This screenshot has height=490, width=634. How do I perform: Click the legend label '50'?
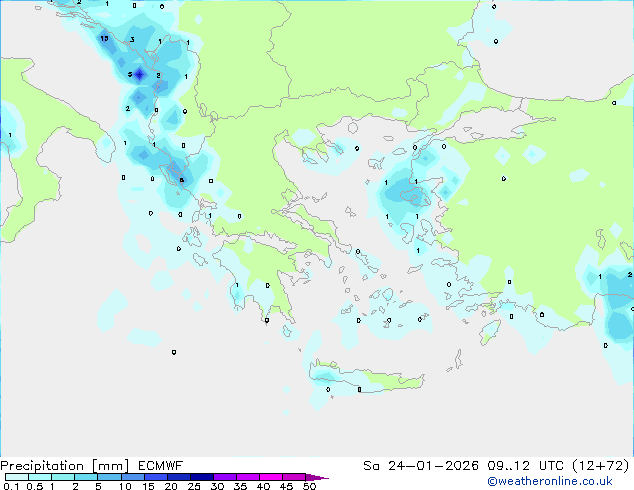pyautogui.click(x=309, y=486)
